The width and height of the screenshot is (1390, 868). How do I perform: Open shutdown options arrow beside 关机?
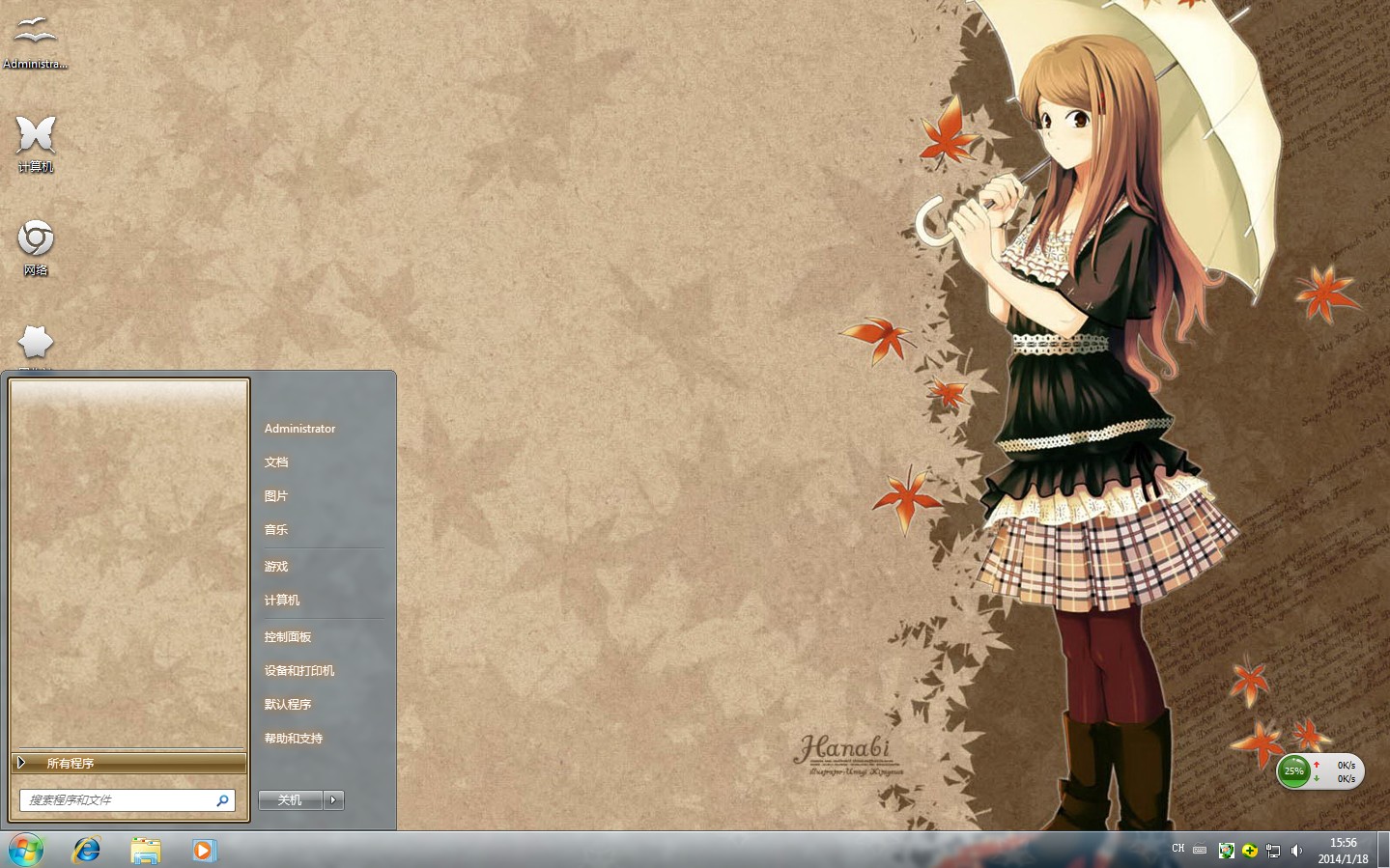click(333, 800)
